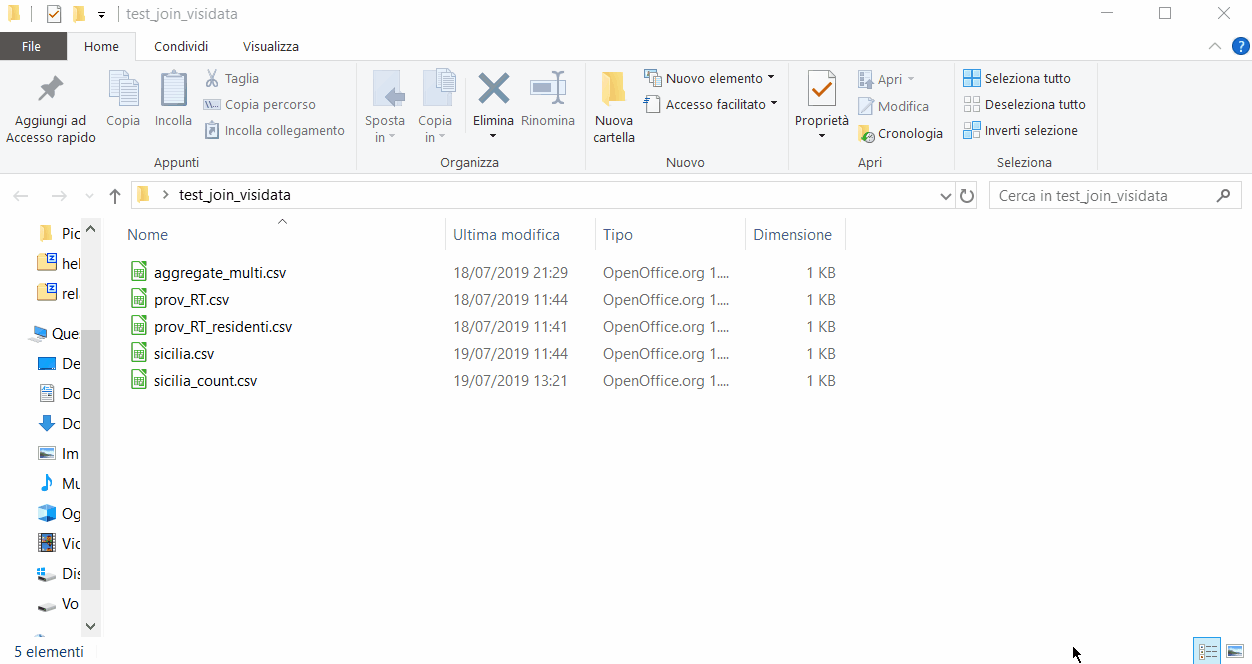
Task: Open the Condividi ribbon tab
Action: [x=181, y=46]
